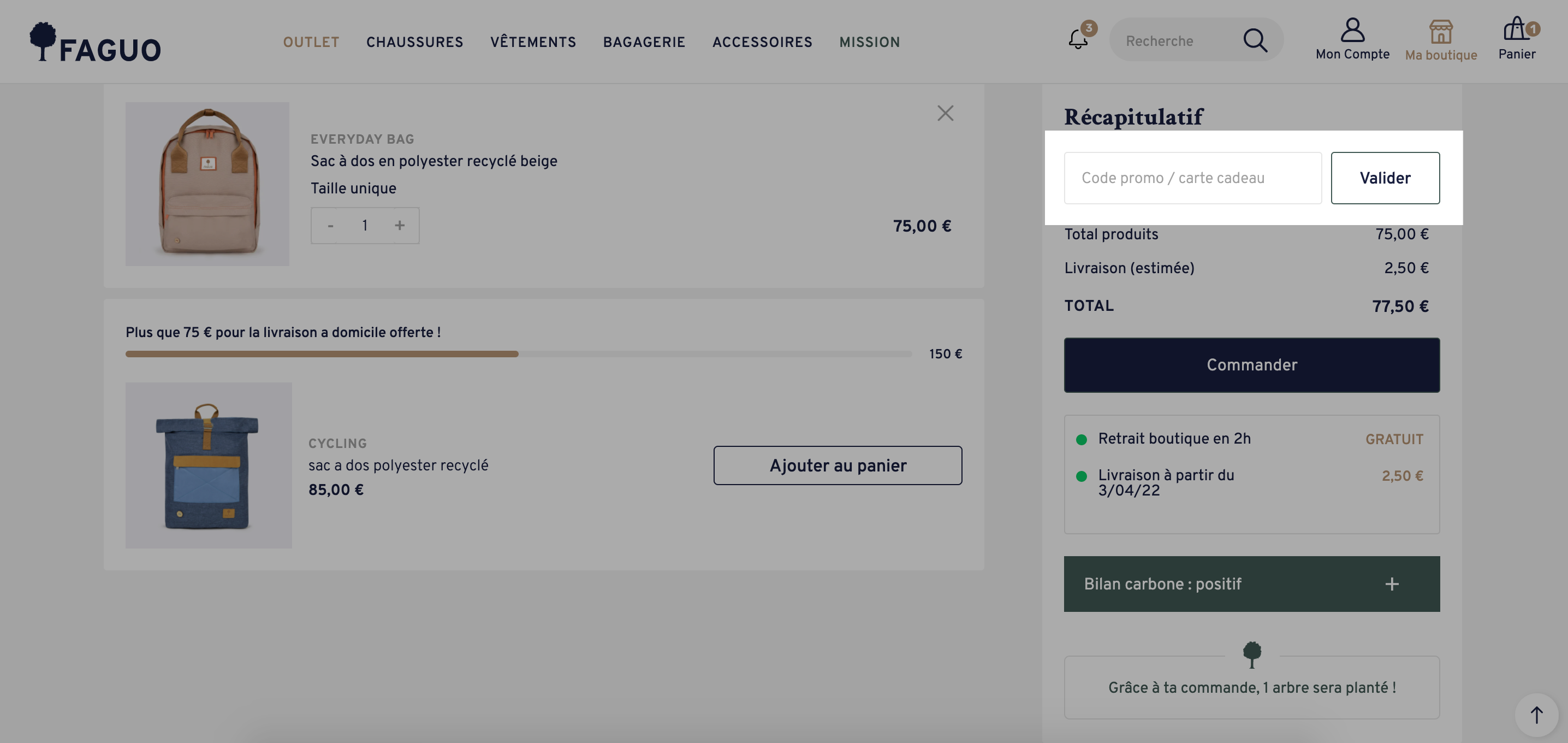Open the Panier bag icon

pyautogui.click(x=1516, y=28)
